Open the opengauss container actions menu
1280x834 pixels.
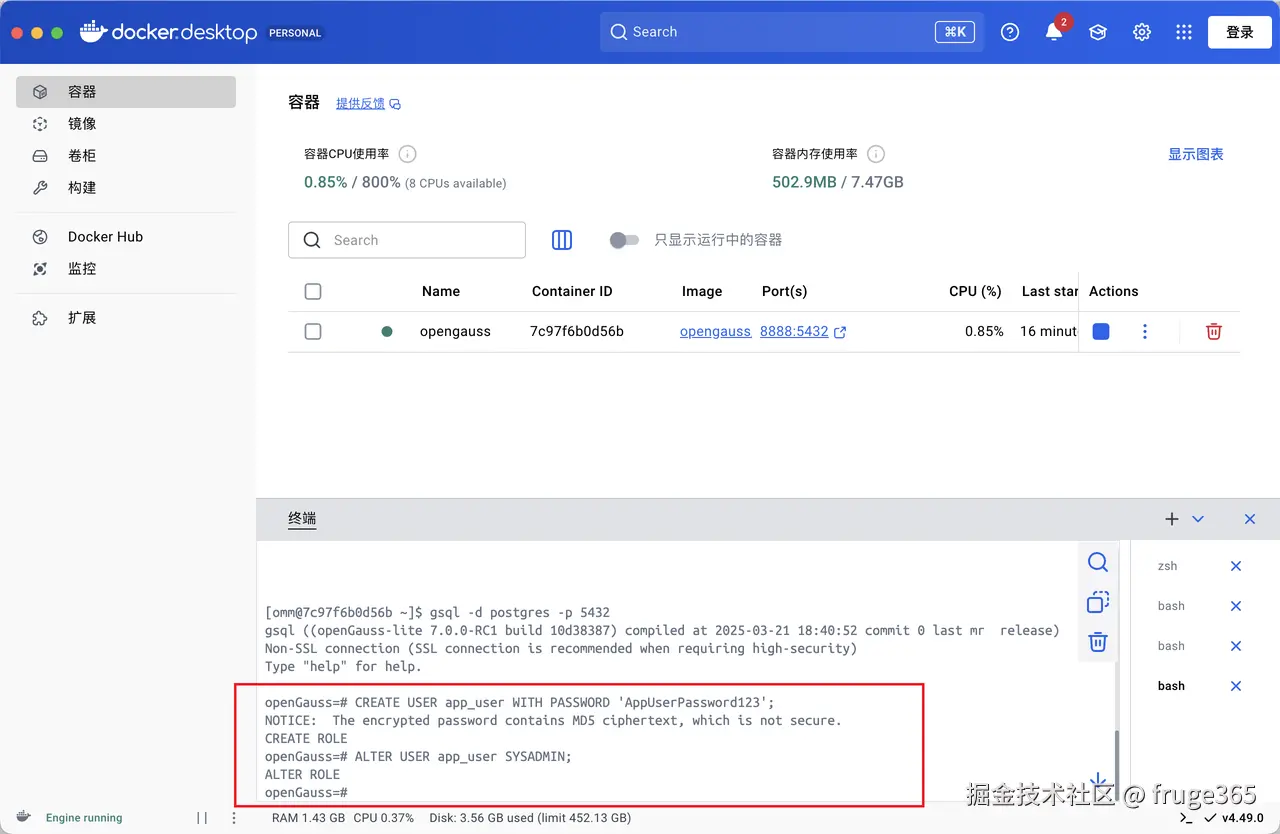click(1145, 331)
